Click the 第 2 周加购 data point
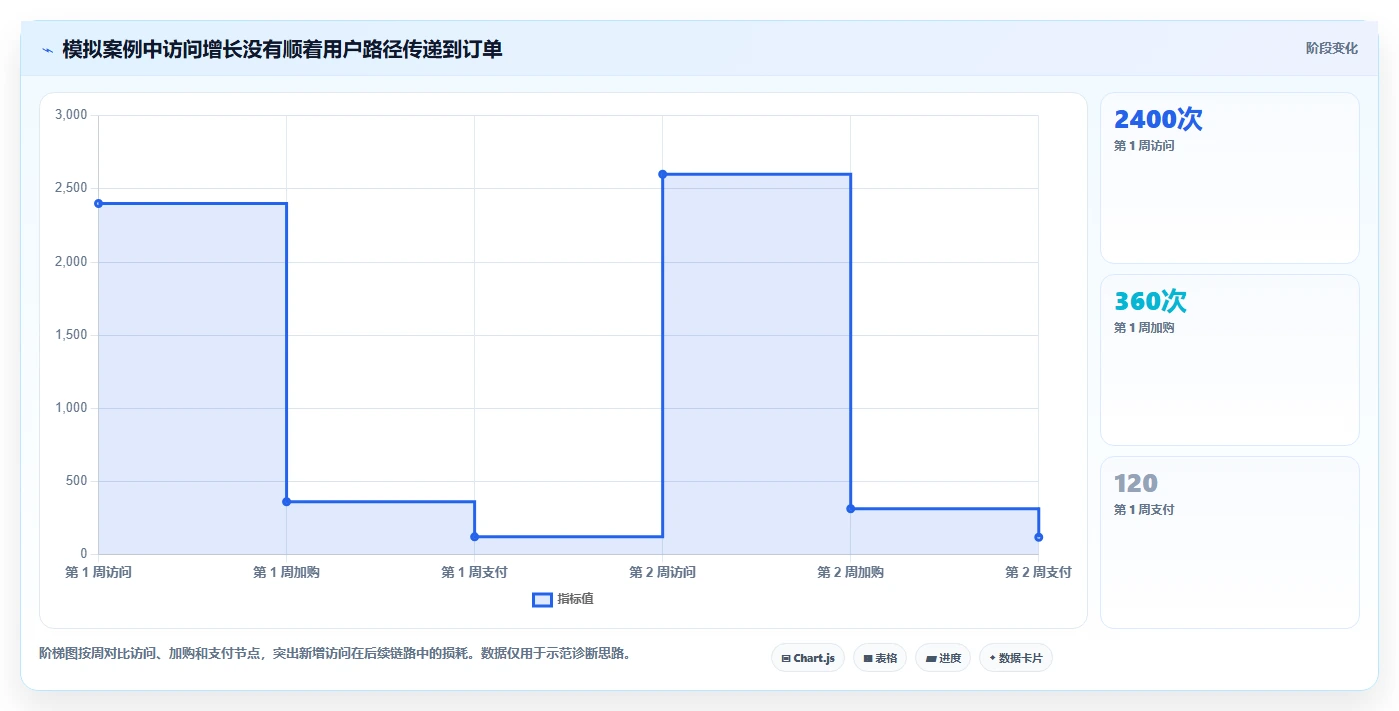The image size is (1399, 711). point(850,509)
